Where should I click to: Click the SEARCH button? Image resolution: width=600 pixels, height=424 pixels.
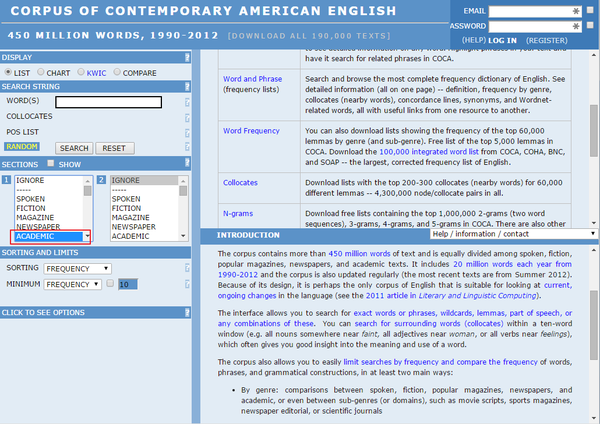click(74, 148)
